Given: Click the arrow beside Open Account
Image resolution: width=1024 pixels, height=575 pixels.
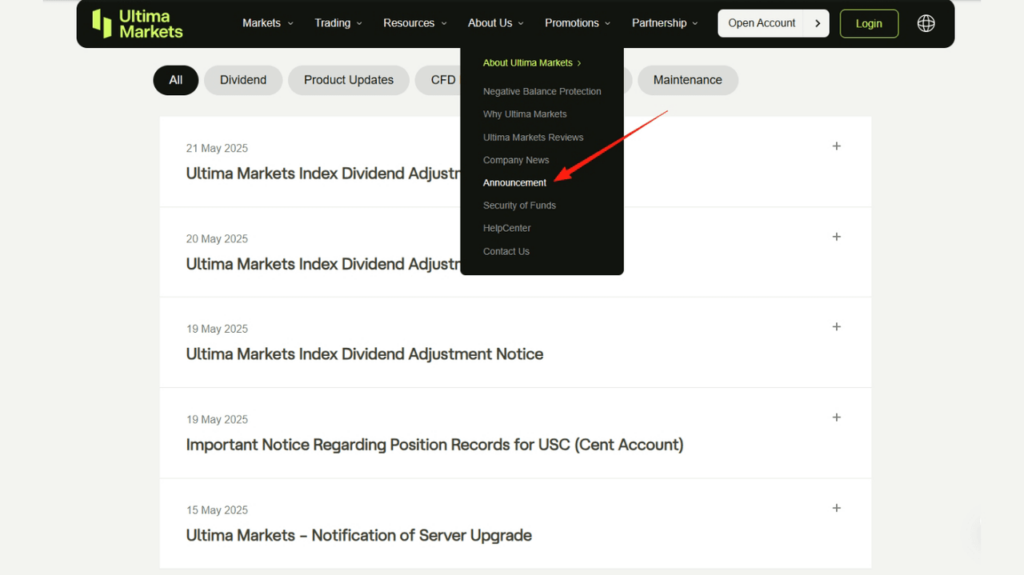Looking at the screenshot, I should point(817,24).
